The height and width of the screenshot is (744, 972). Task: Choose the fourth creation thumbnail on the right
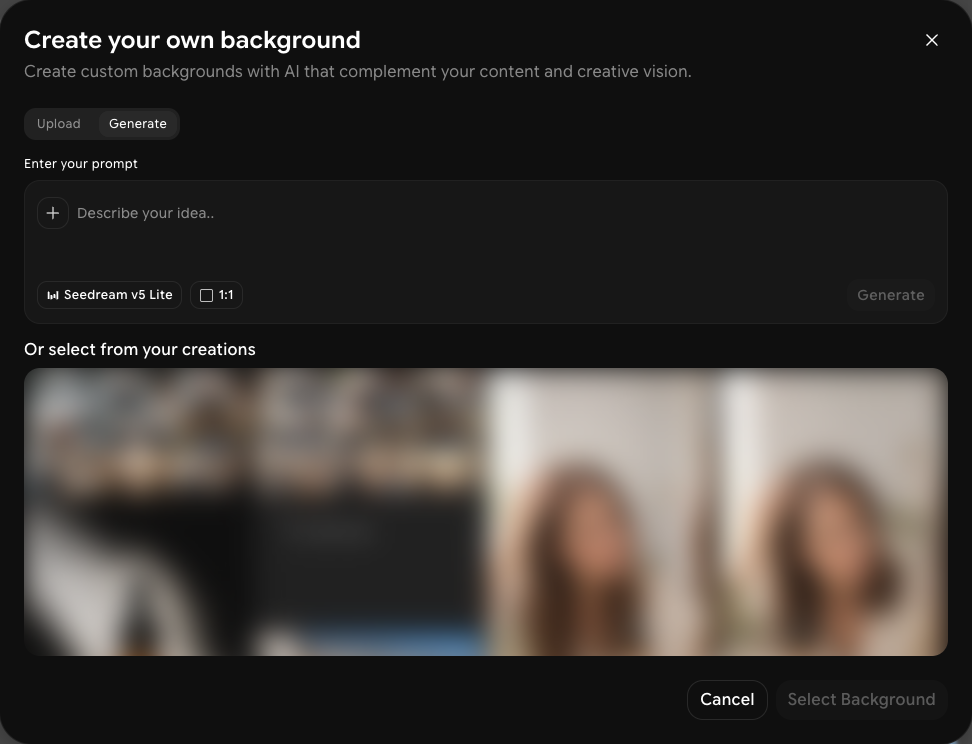(x=833, y=512)
